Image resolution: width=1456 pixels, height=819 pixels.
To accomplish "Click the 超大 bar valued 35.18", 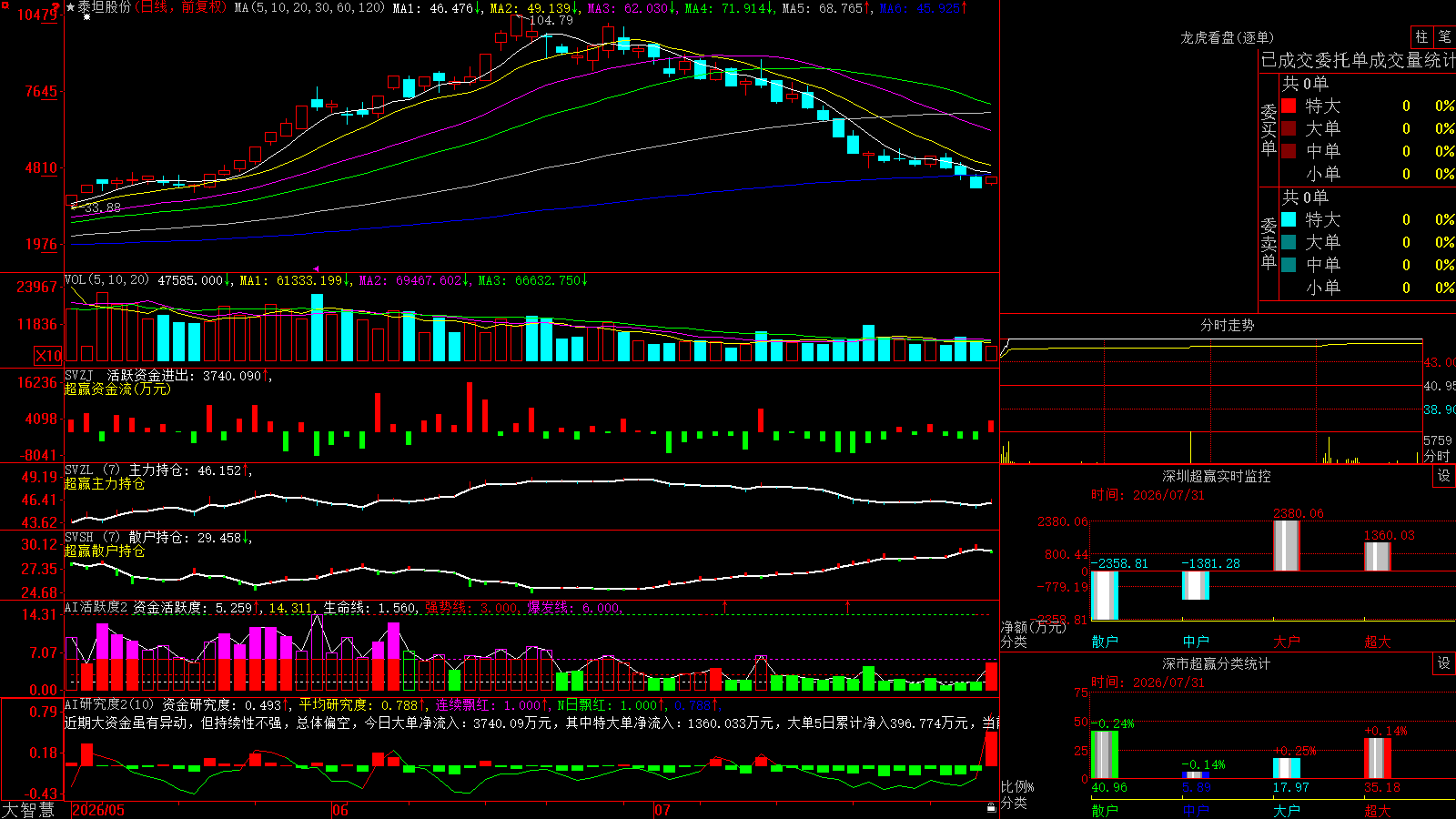I will pyautogui.click(x=1378, y=758).
